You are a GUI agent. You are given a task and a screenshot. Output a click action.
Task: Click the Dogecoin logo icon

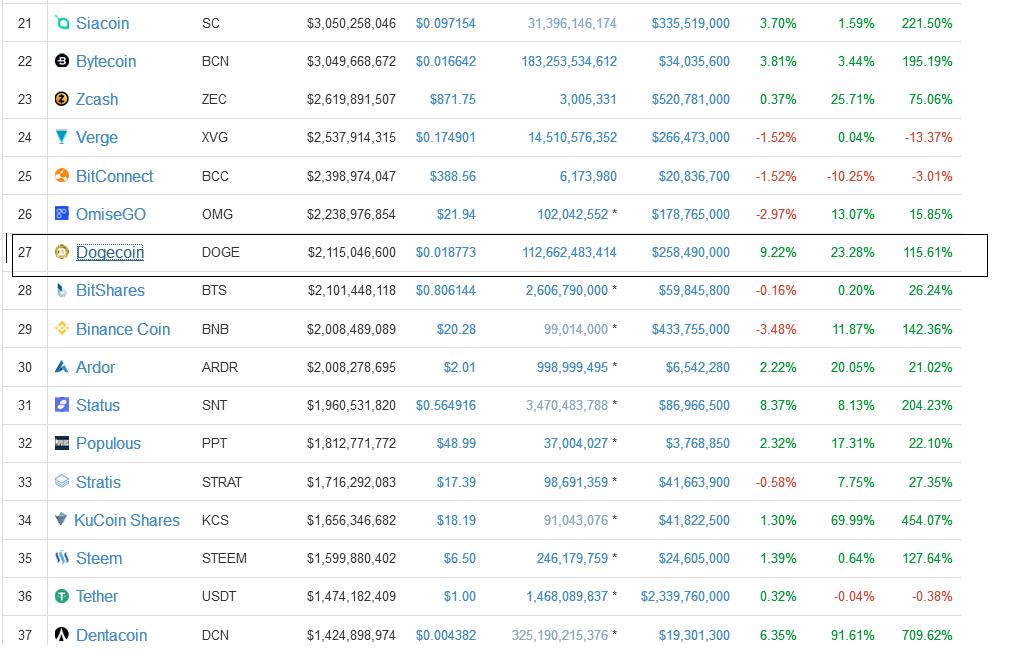coord(62,252)
